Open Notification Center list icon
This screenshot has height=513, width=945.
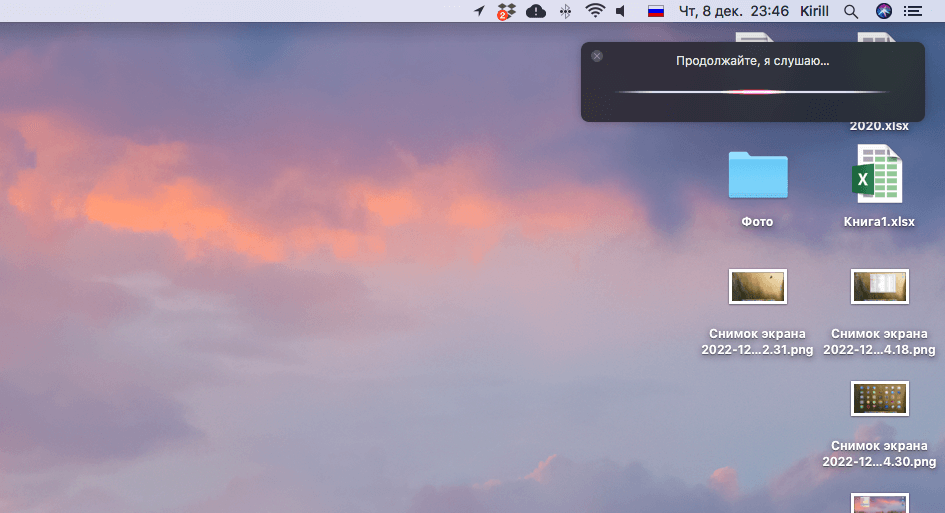click(913, 11)
